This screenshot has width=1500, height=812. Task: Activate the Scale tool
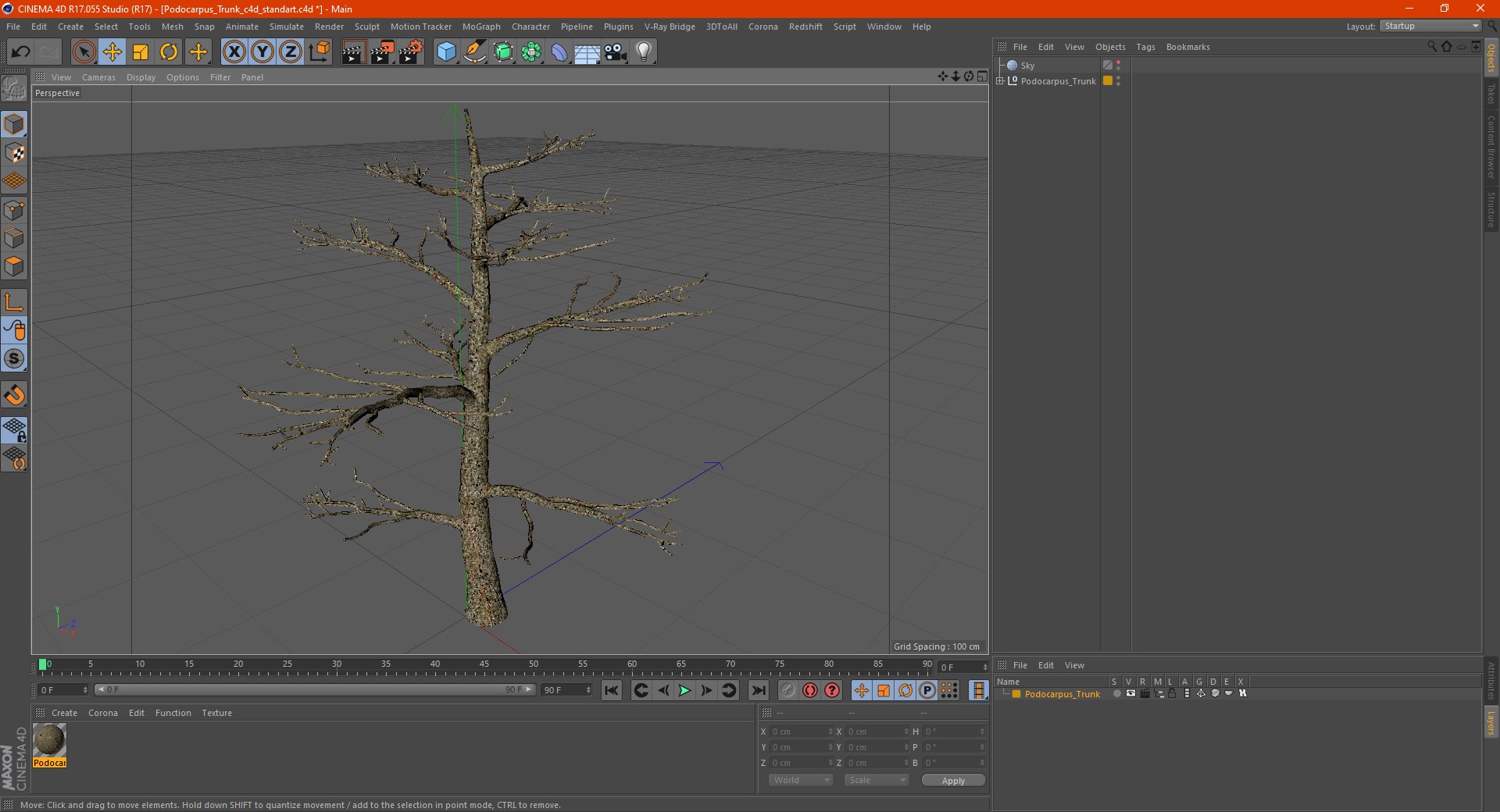pos(141,52)
